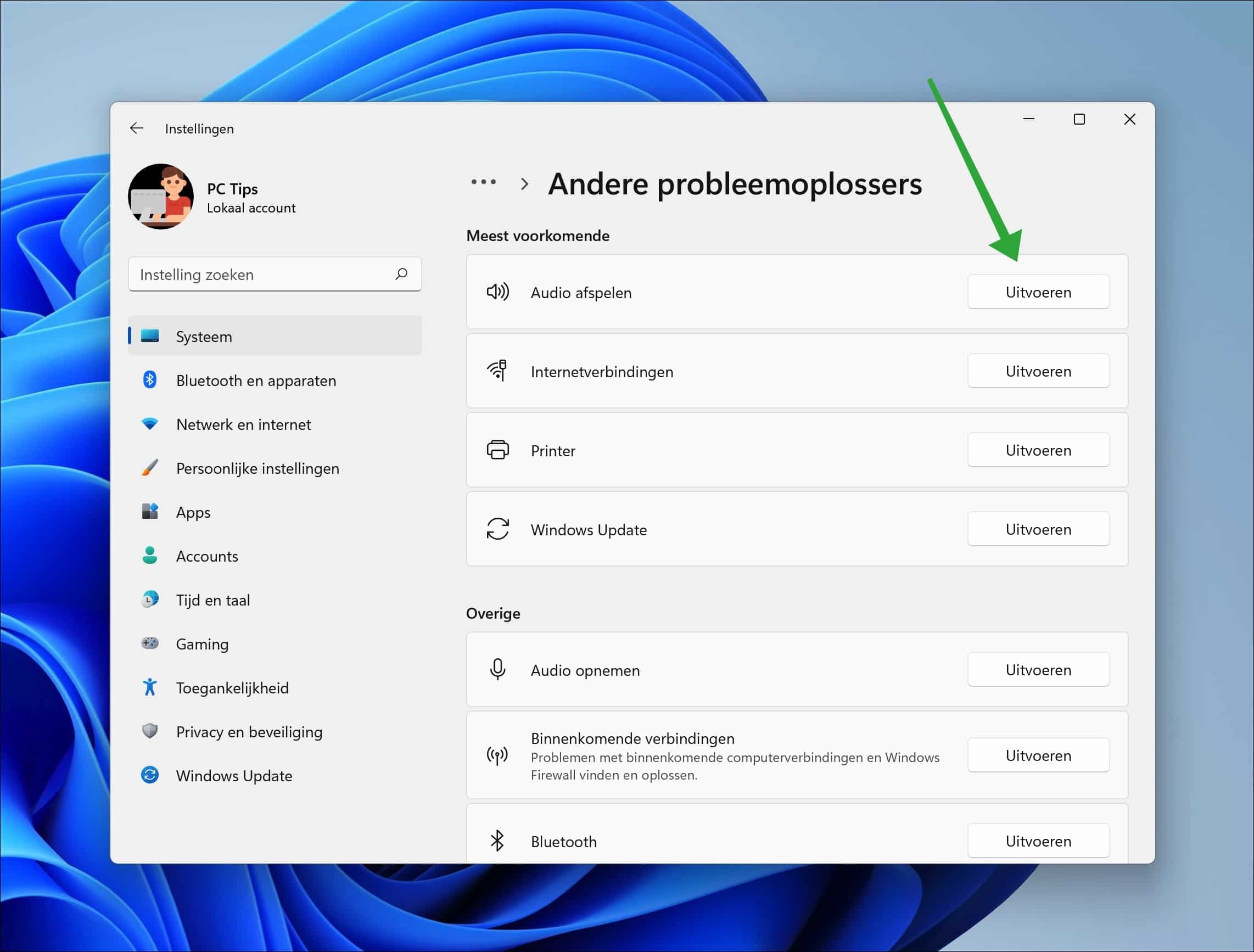The image size is (1254, 952).
Task: Run the Binnenkomende verbindingen troubleshooter
Action: tap(1038, 755)
